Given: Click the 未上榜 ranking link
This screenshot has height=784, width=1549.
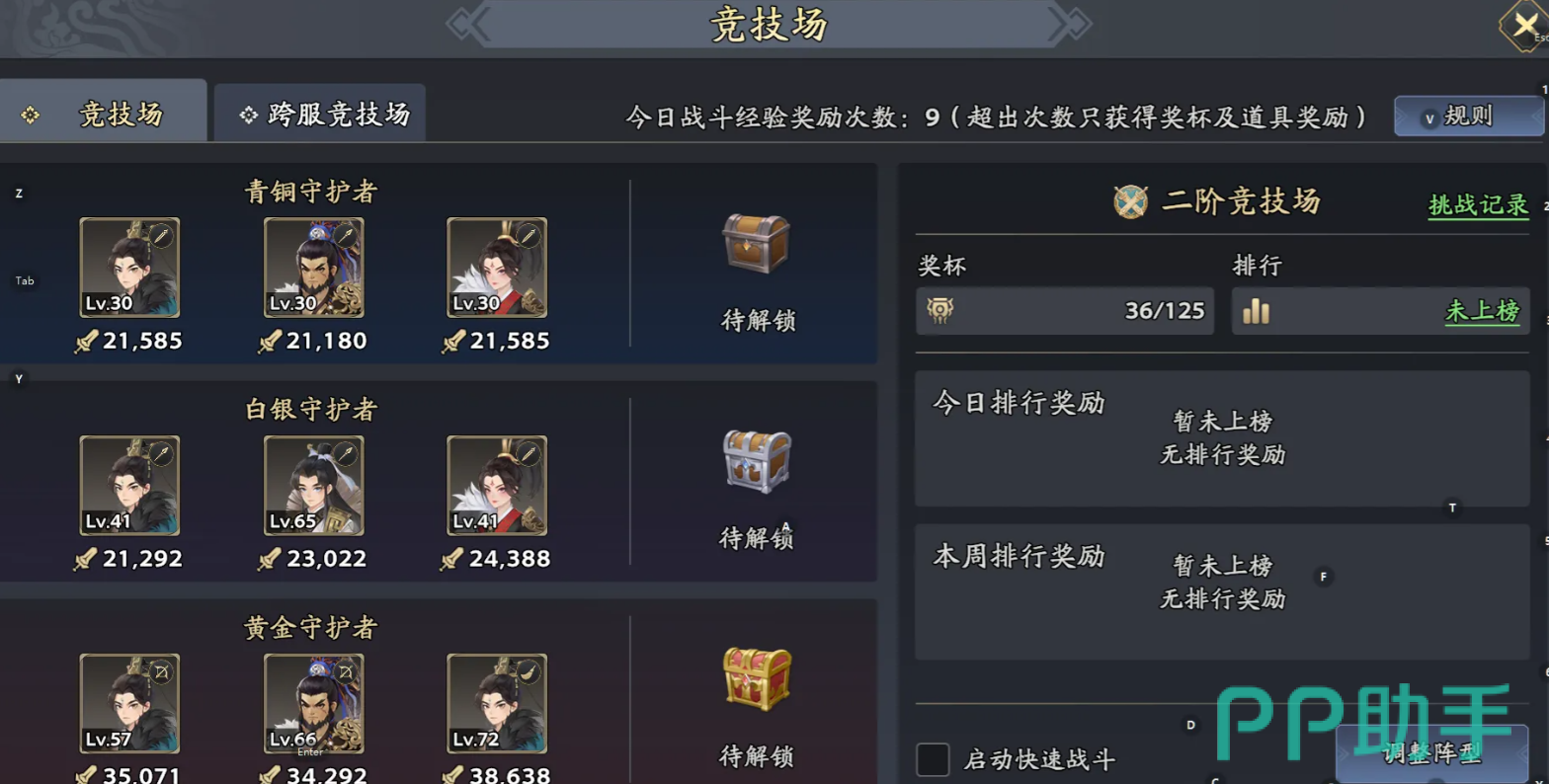Looking at the screenshot, I should coord(1482,311).
